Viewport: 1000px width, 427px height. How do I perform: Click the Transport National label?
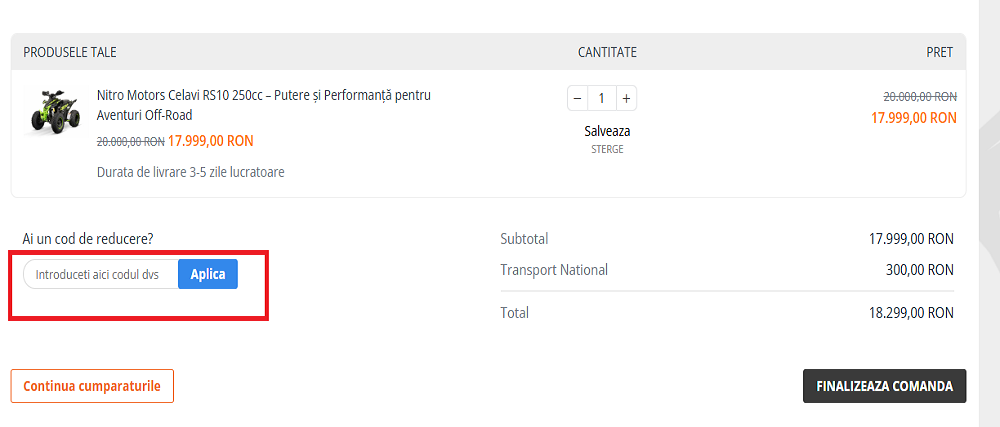(554, 270)
